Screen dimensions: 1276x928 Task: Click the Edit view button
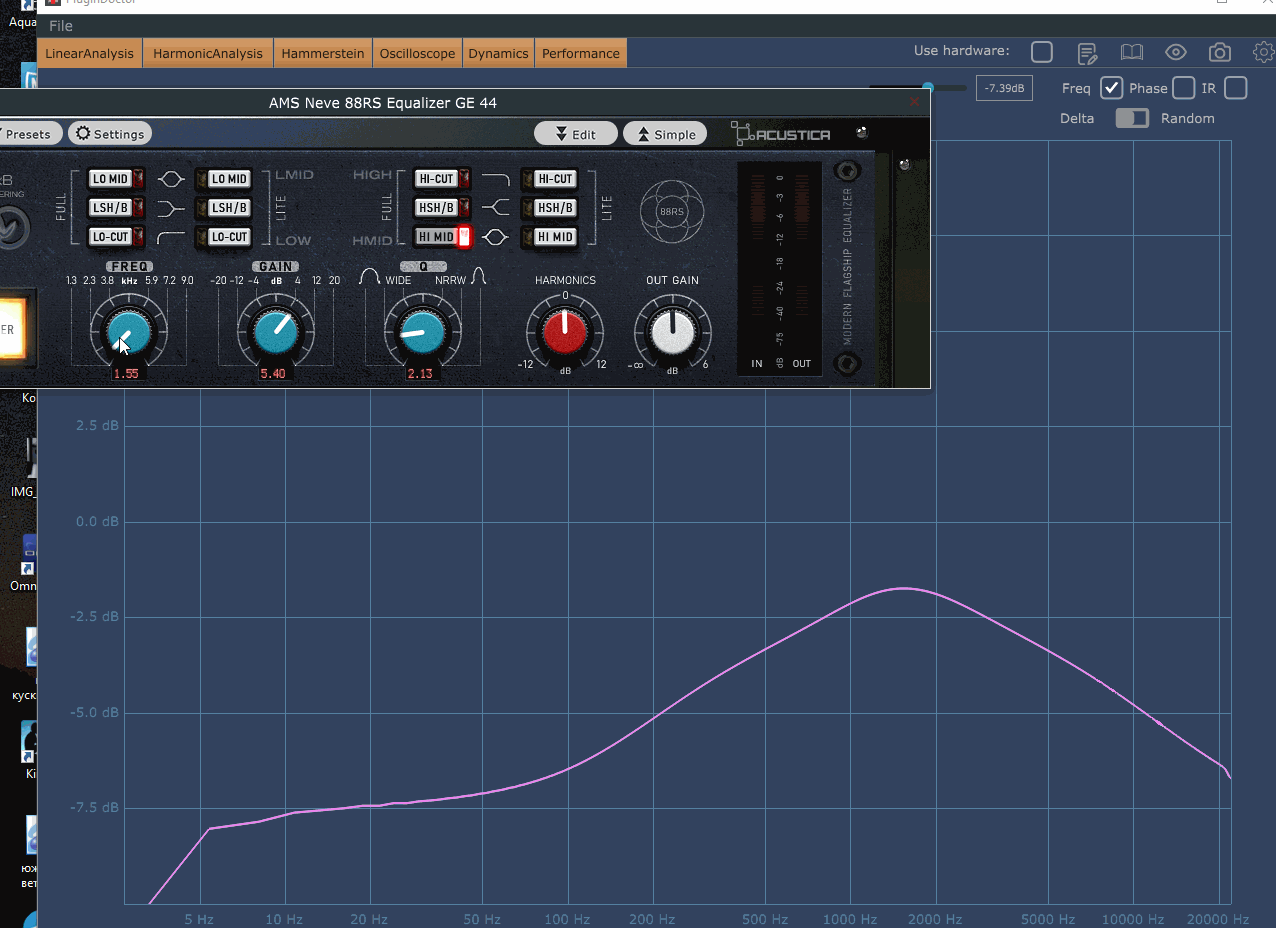coord(575,134)
